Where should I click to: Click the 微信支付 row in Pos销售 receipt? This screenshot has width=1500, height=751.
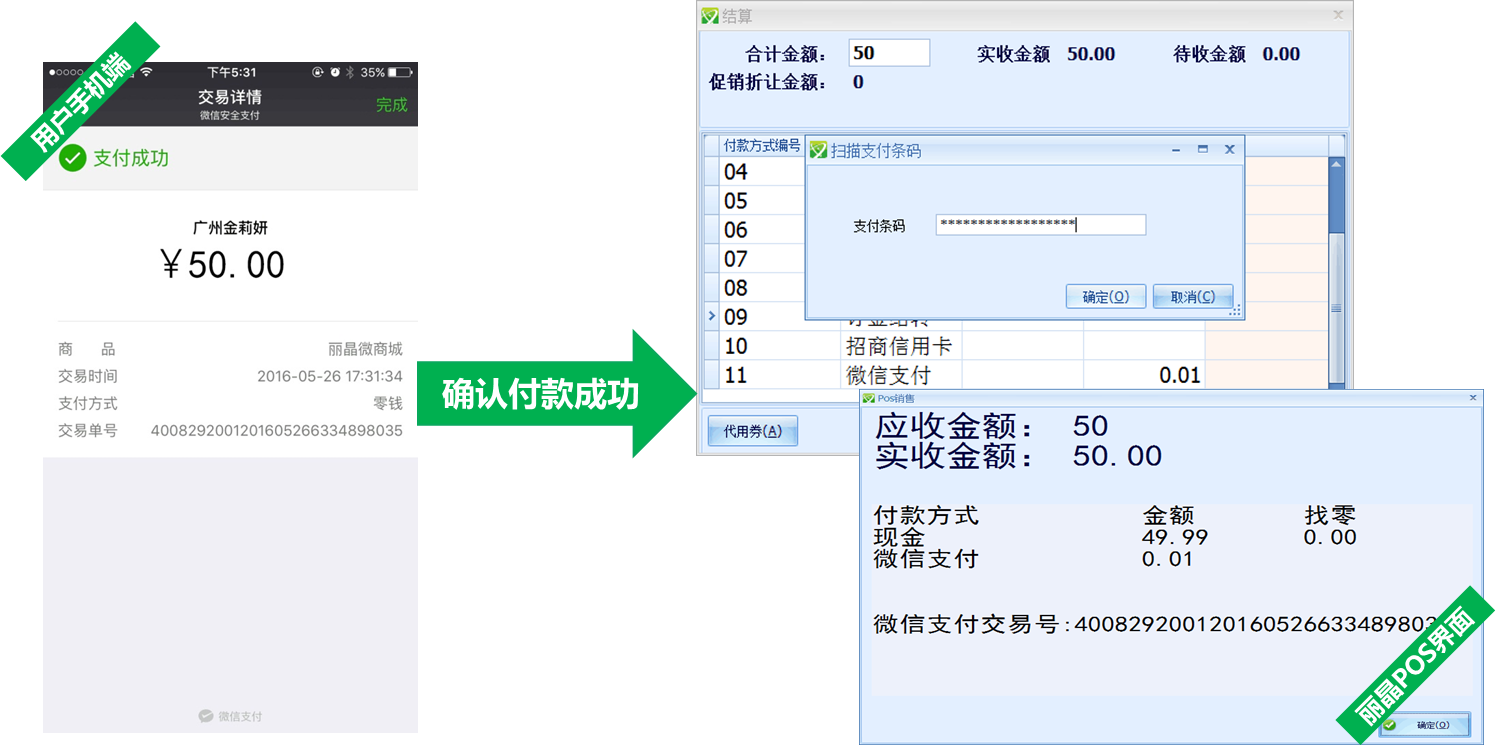point(1033,559)
